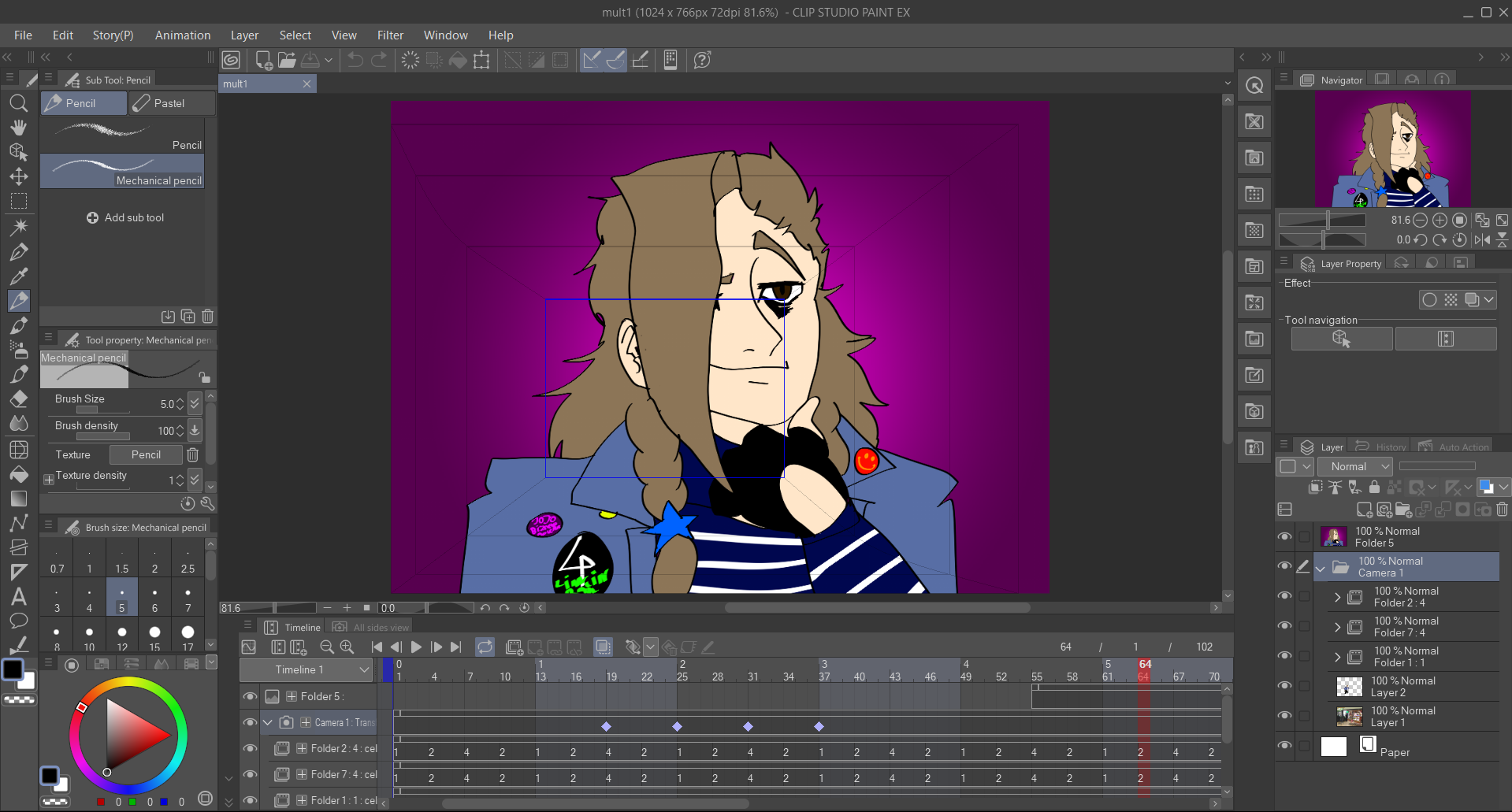This screenshot has height=812, width=1512.
Task: Click Add sub tool button
Action: point(126,217)
